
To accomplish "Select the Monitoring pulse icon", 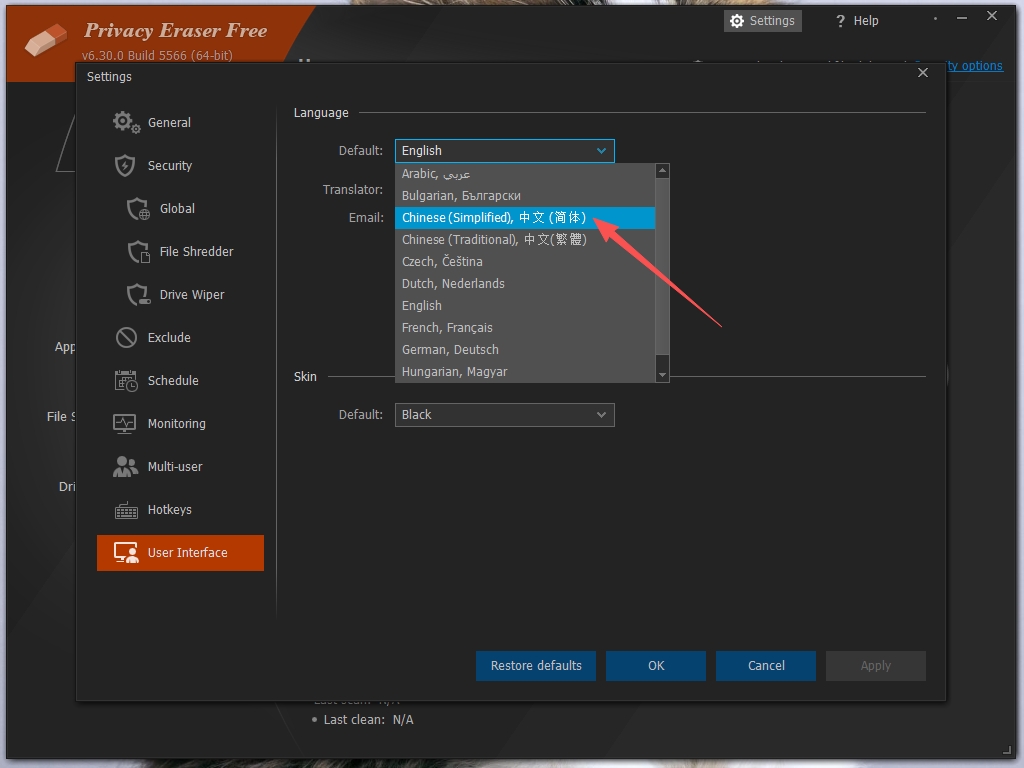I will pyautogui.click(x=125, y=424).
